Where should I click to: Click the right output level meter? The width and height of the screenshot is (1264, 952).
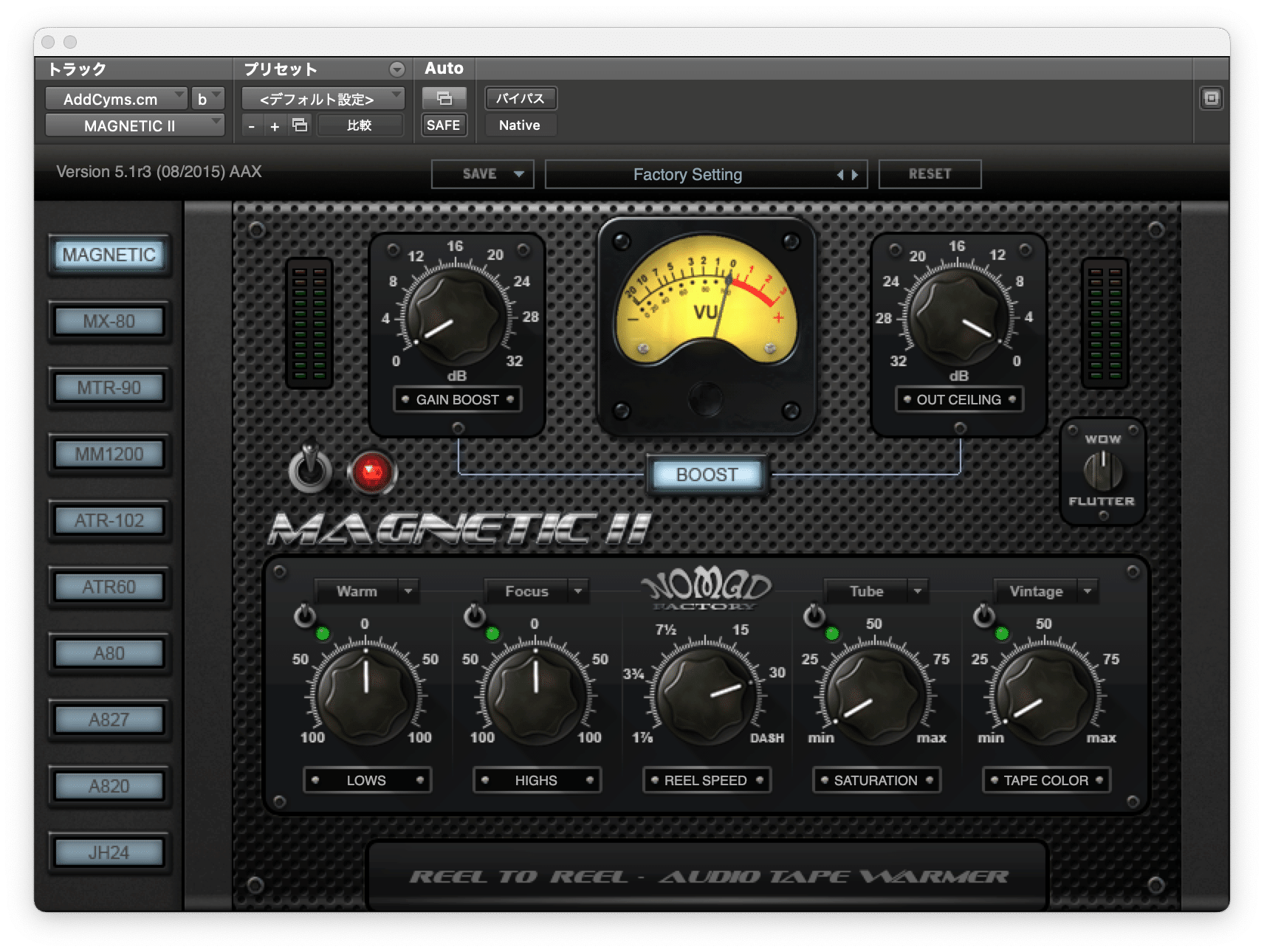[x=1105, y=322]
